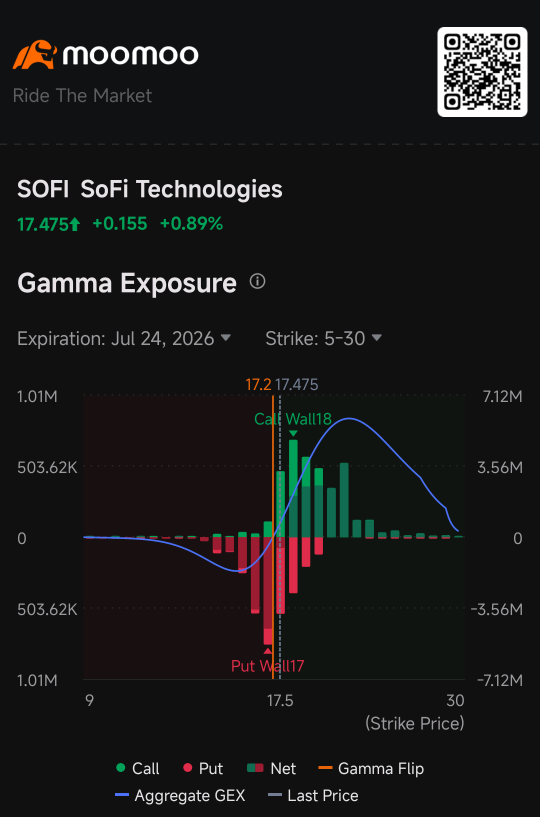Click the Put Wall17 marker label

coord(267,665)
